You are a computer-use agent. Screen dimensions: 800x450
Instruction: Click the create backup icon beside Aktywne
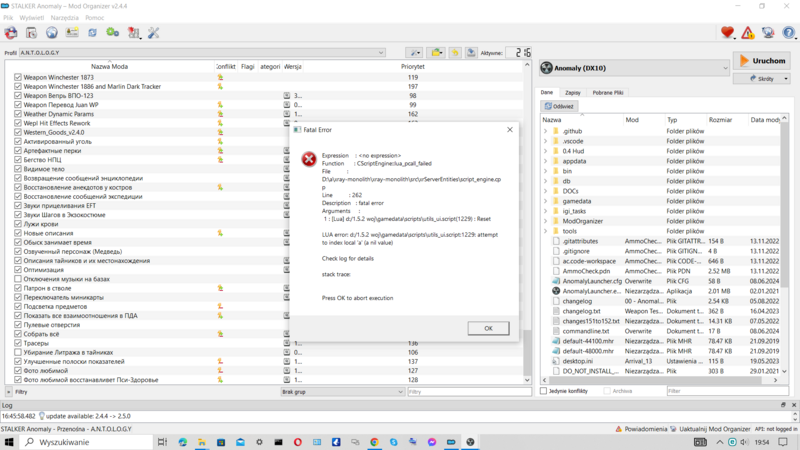click(471, 53)
